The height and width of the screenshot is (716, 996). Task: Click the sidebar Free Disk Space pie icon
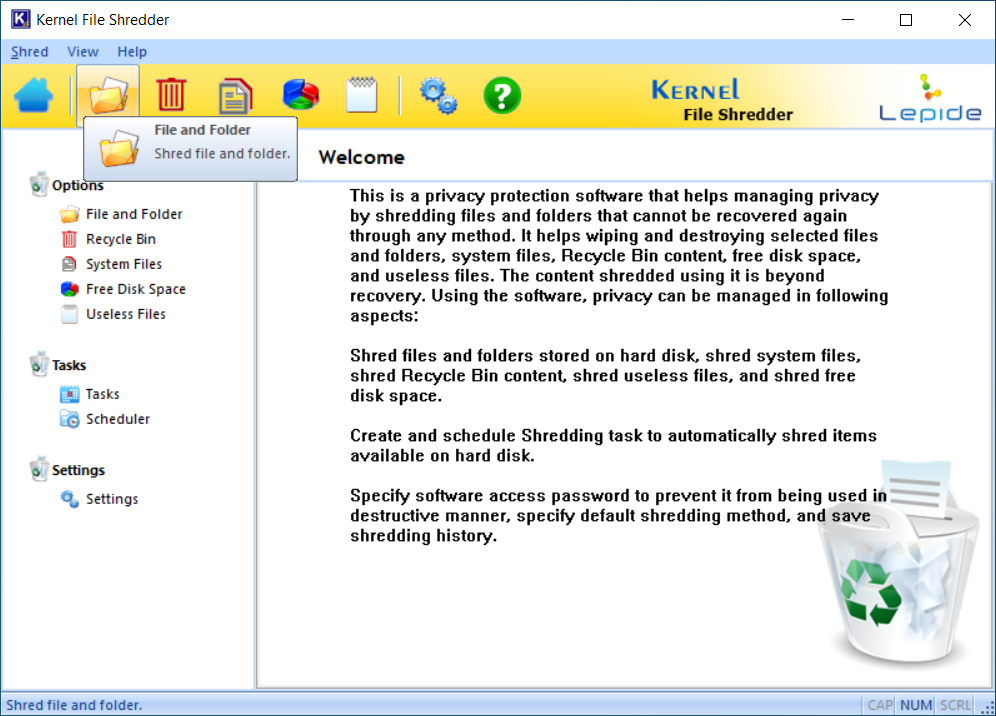[69, 289]
